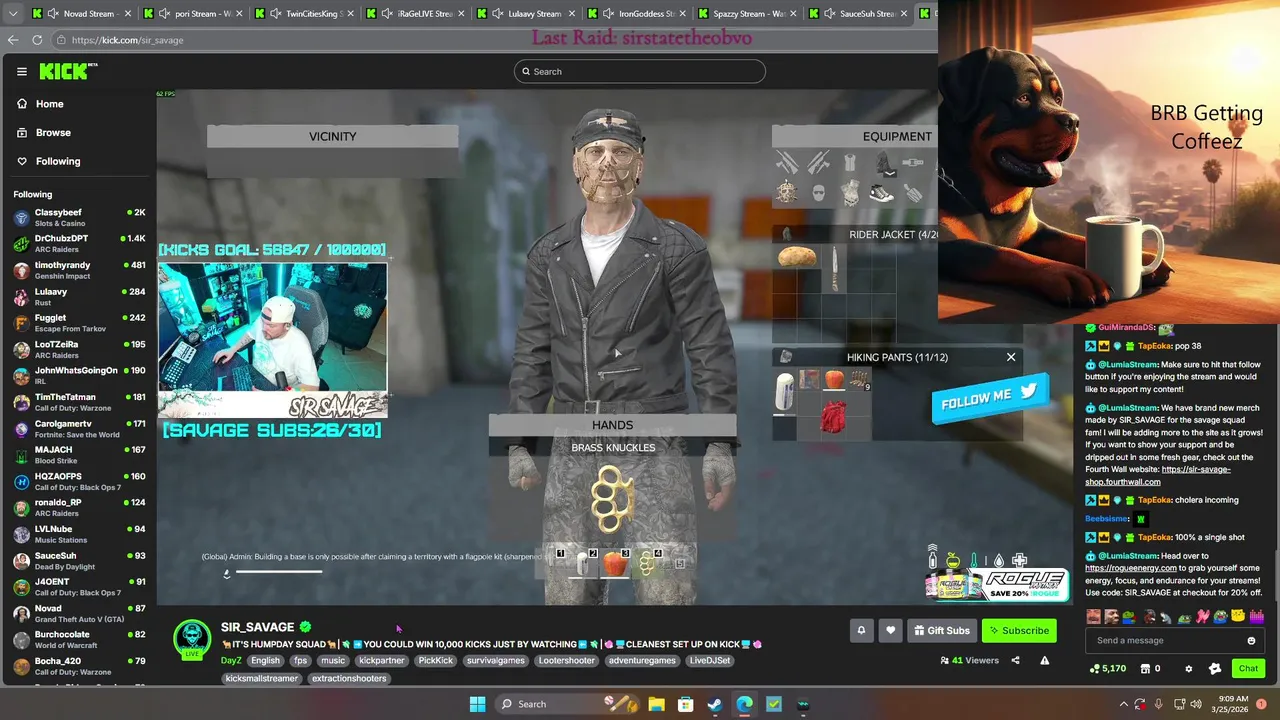The width and height of the screenshot is (1280, 720).
Task: Open chat settings gear
Action: 1188,668
